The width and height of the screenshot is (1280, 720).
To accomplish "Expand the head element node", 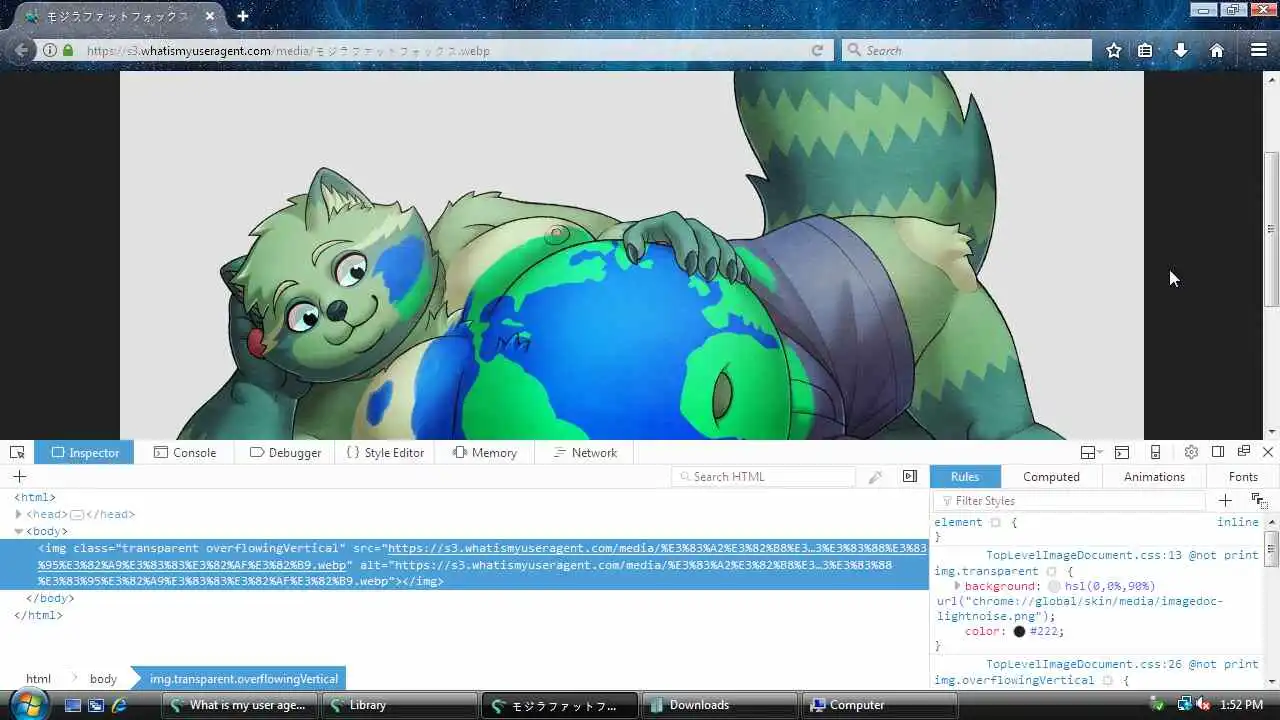I will [x=18, y=514].
